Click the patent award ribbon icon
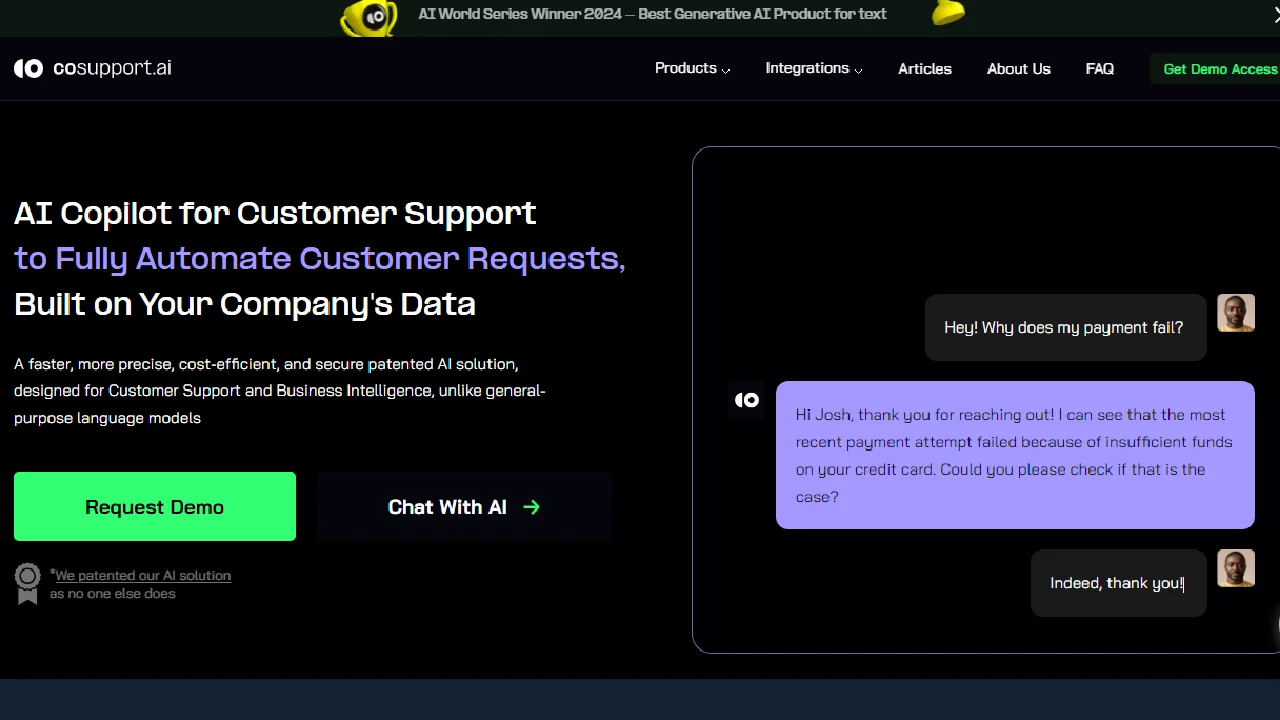 click(27, 584)
